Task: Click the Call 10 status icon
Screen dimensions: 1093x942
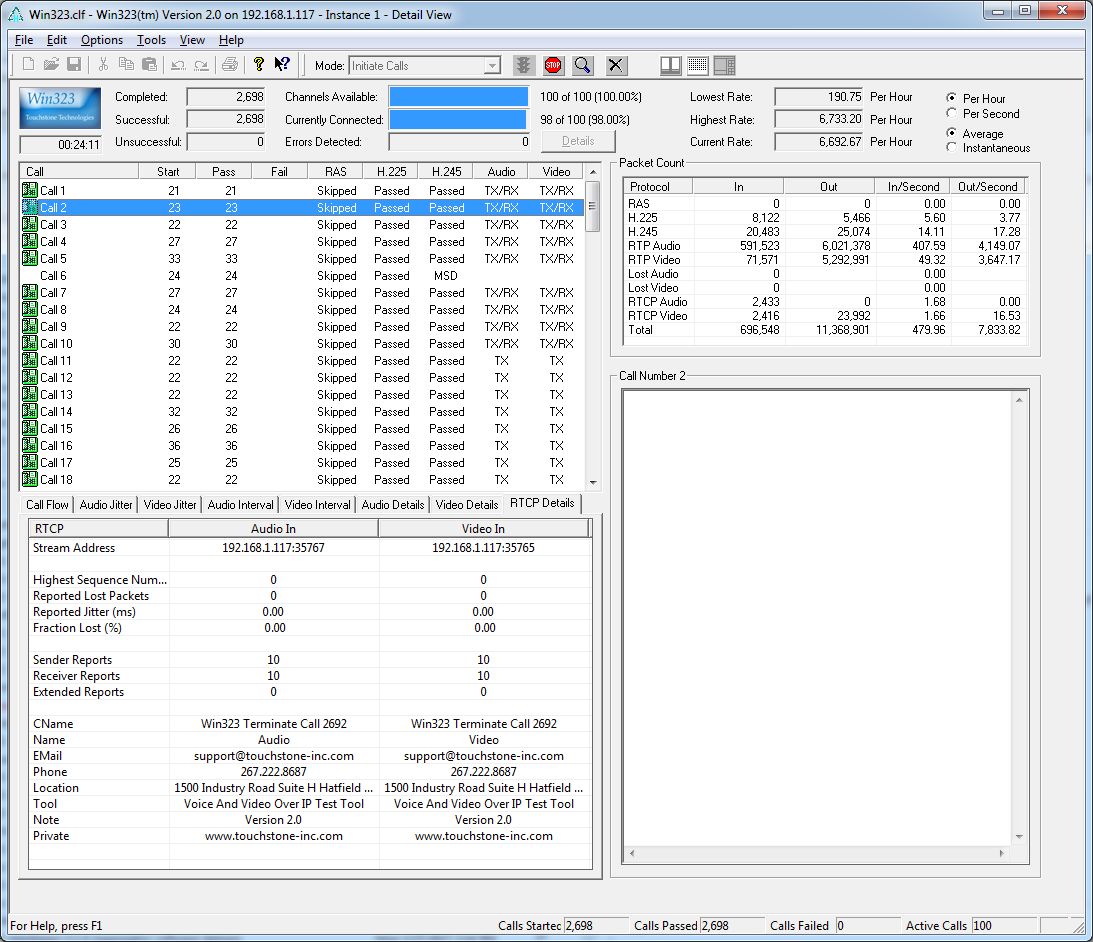Action: coord(29,343)
